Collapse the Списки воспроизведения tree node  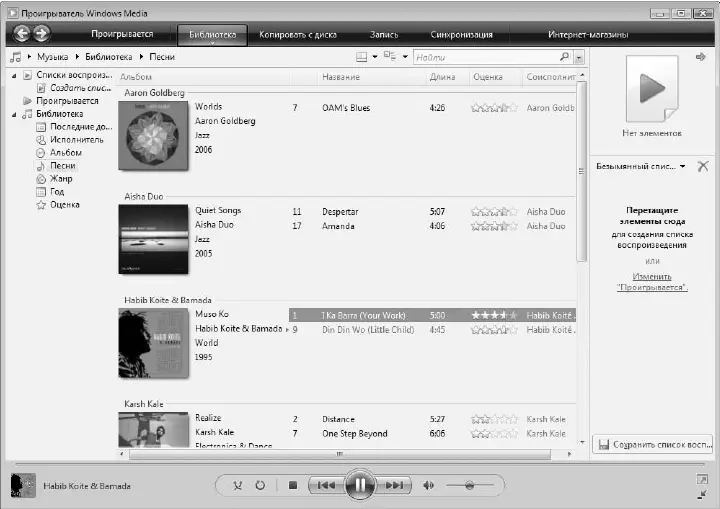(x=14, y=75)
